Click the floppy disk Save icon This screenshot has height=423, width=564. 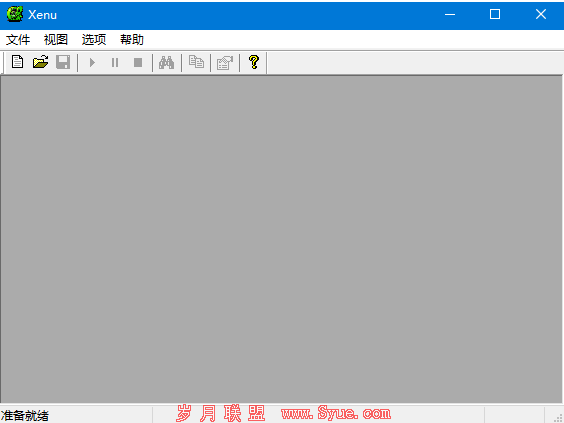point(63,62)
